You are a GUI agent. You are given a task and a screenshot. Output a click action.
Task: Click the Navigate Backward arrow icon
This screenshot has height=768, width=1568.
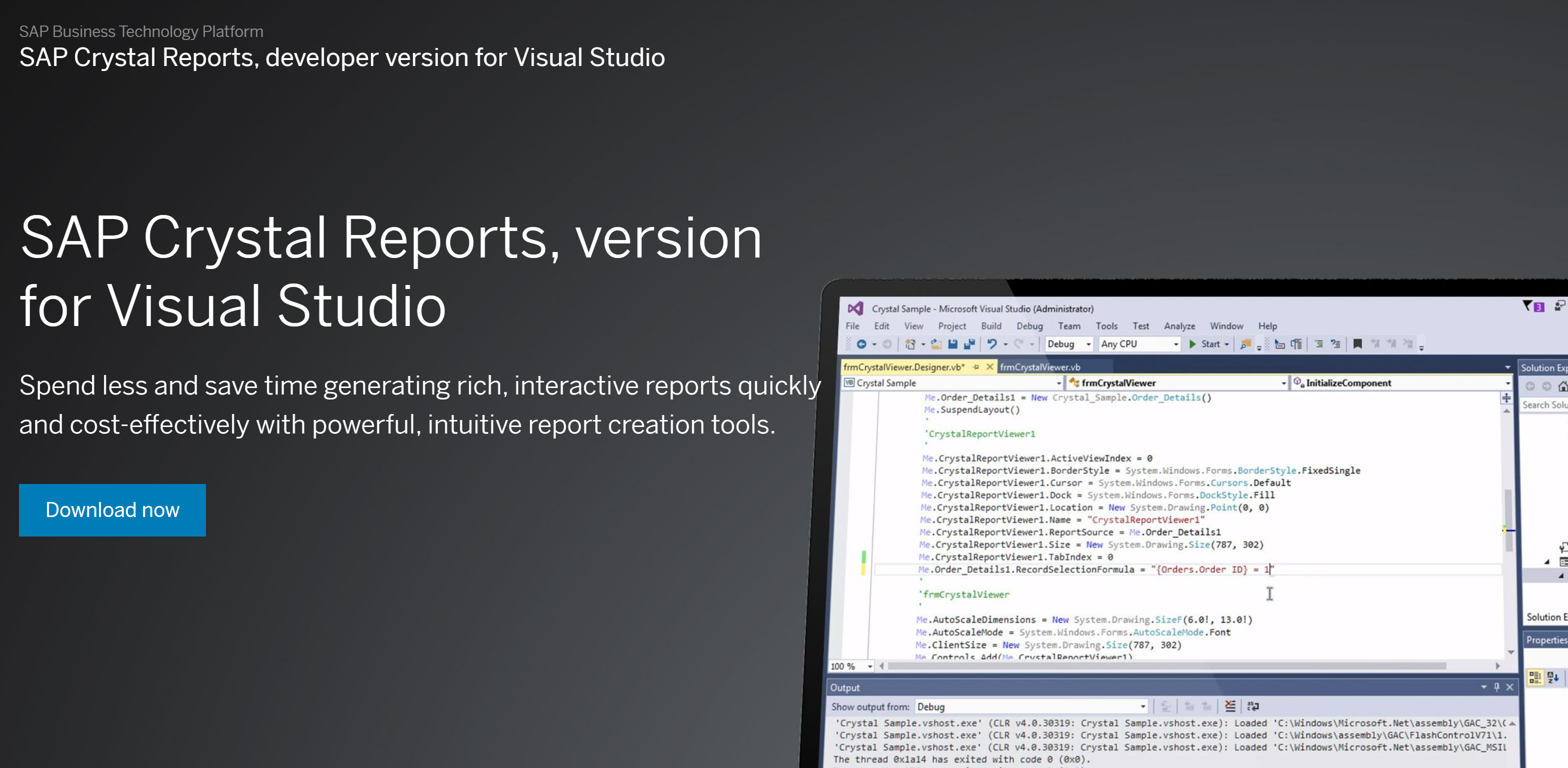click(x=862, y=344)
